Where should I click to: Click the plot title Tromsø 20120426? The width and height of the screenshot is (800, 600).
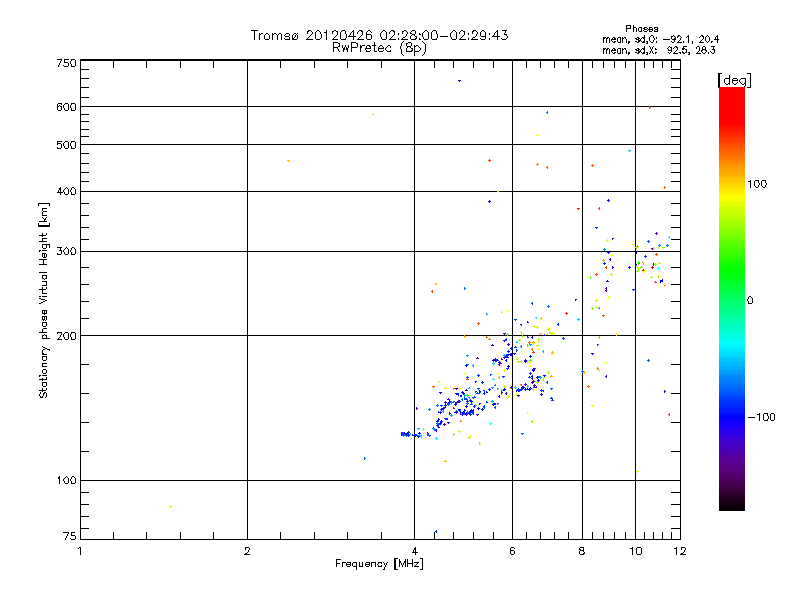tap(379, 35)
